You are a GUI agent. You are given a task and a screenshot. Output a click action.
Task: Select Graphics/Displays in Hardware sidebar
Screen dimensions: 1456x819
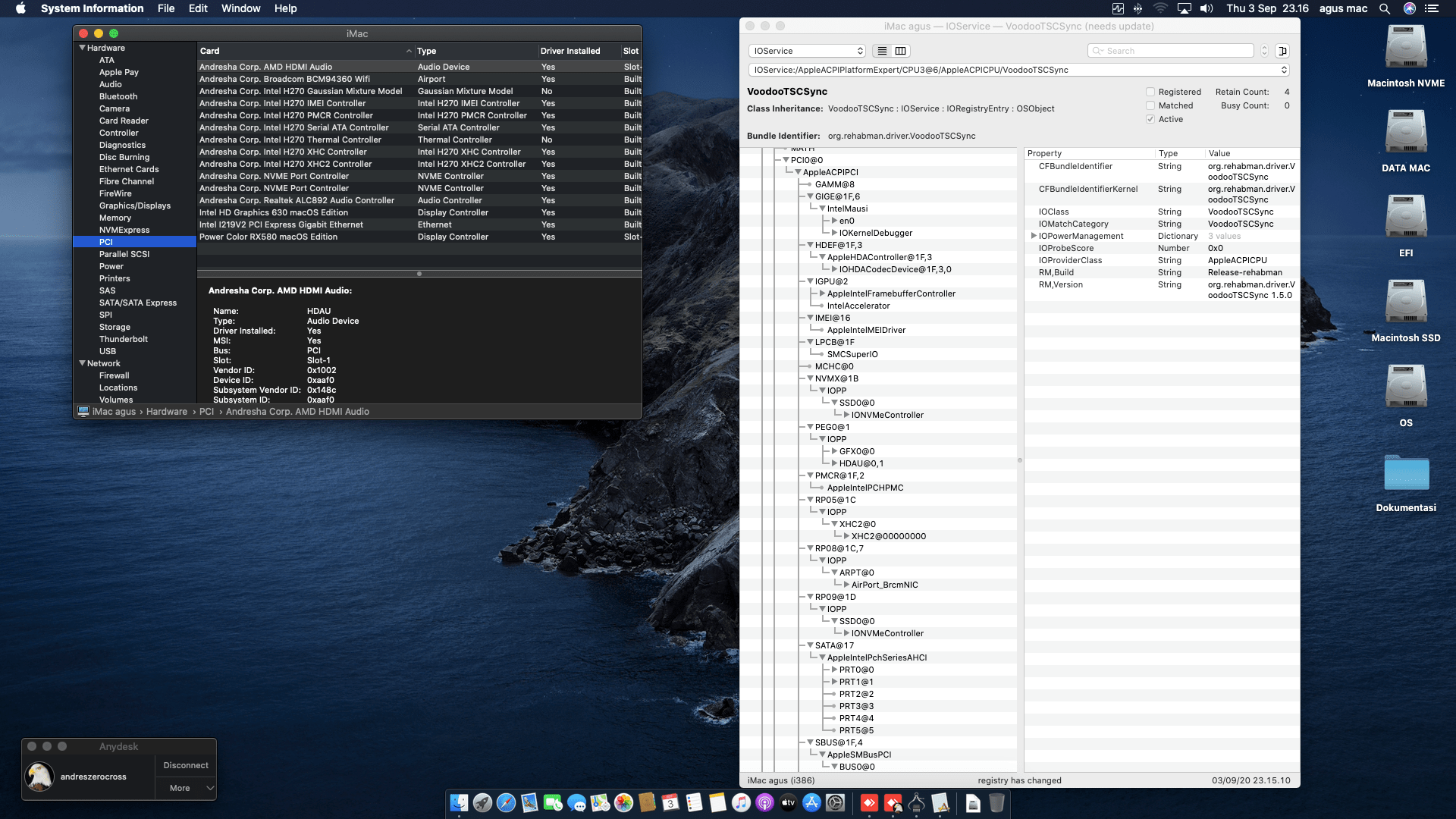[x=134, y=206]
